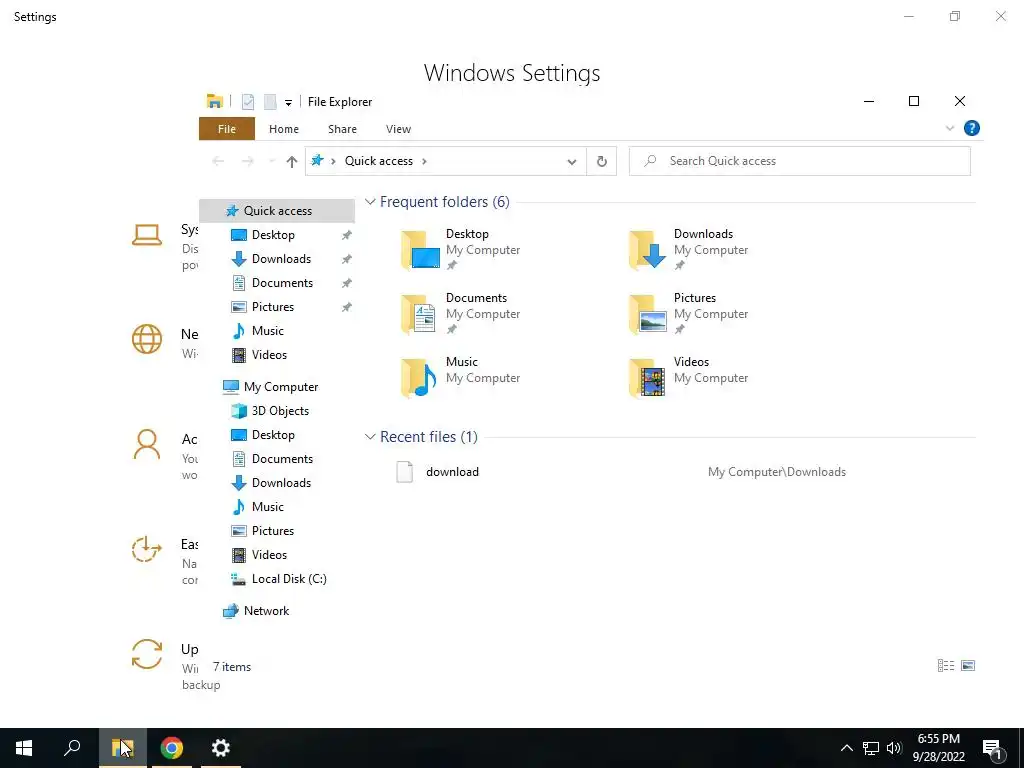Click the File Explorer title bar icon
Image resolution: width=1024 pixels, height=768 pixels.
coord(215,101)
